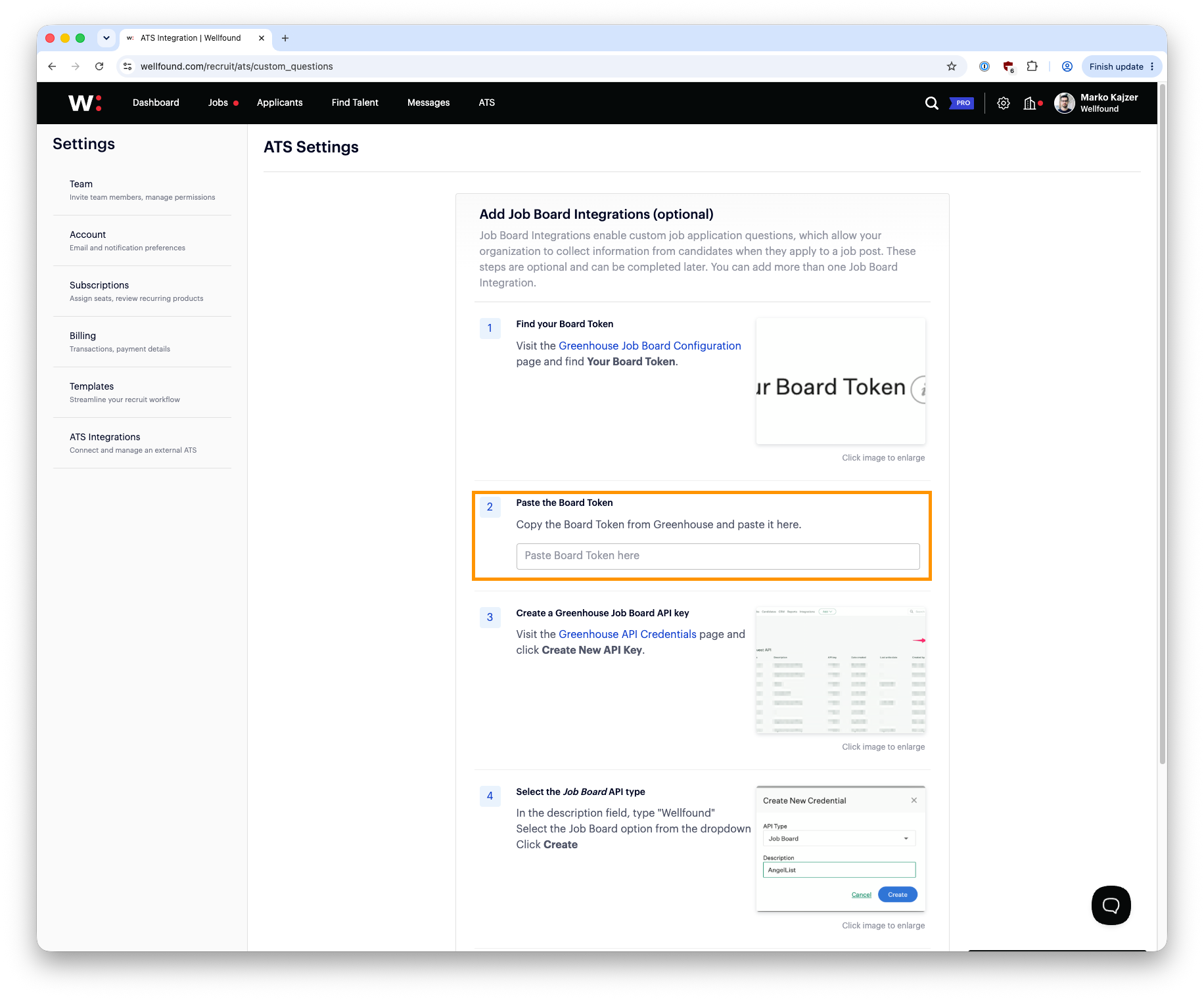Screen dimensions: 1204x1000
Task: Click 'Create a Greenhouse Job Board API key'
Action: click(603, 613)
